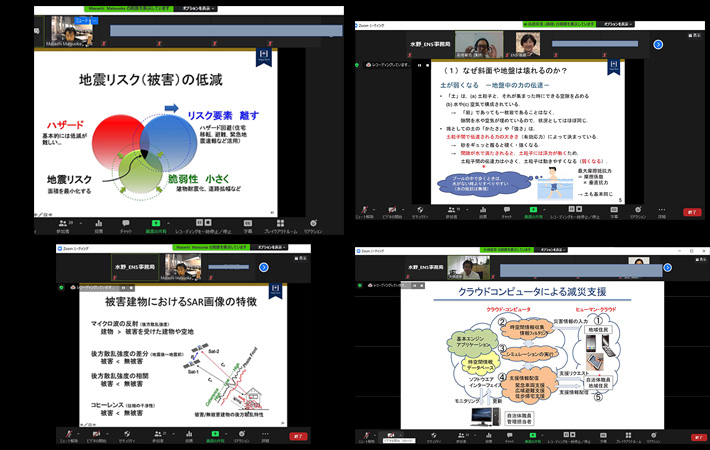Click red End (終了) button in SAR画像 window
The width and height of the screenshot is (710, 450).
coord(298,436)
